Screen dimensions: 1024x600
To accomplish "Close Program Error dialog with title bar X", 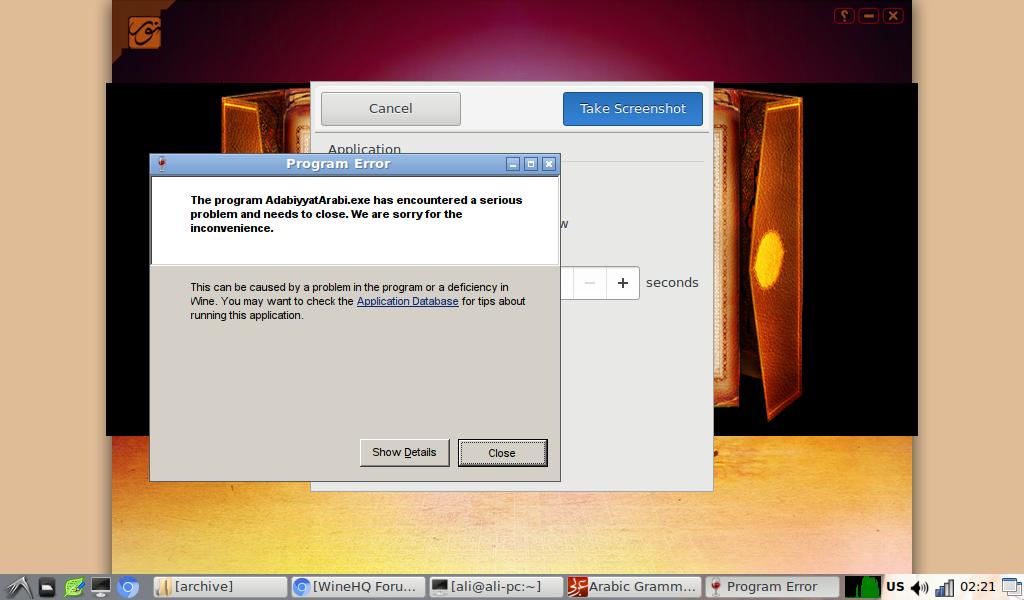I will [x=549, y=164].
